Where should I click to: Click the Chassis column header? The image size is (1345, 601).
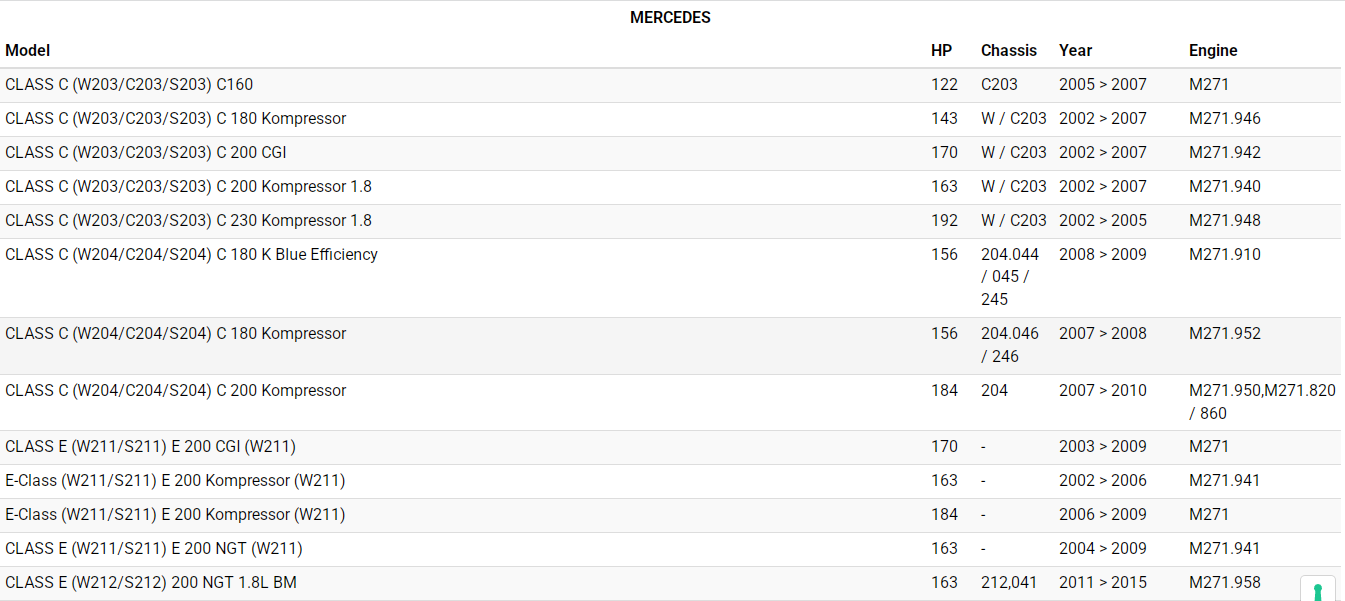(1008, 50)
